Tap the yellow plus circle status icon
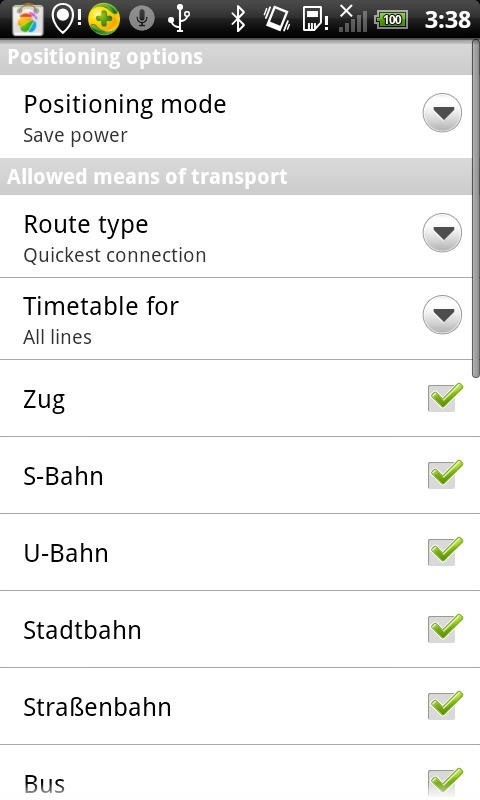Viewport: 480px width, 800px height. coord(104,19)
